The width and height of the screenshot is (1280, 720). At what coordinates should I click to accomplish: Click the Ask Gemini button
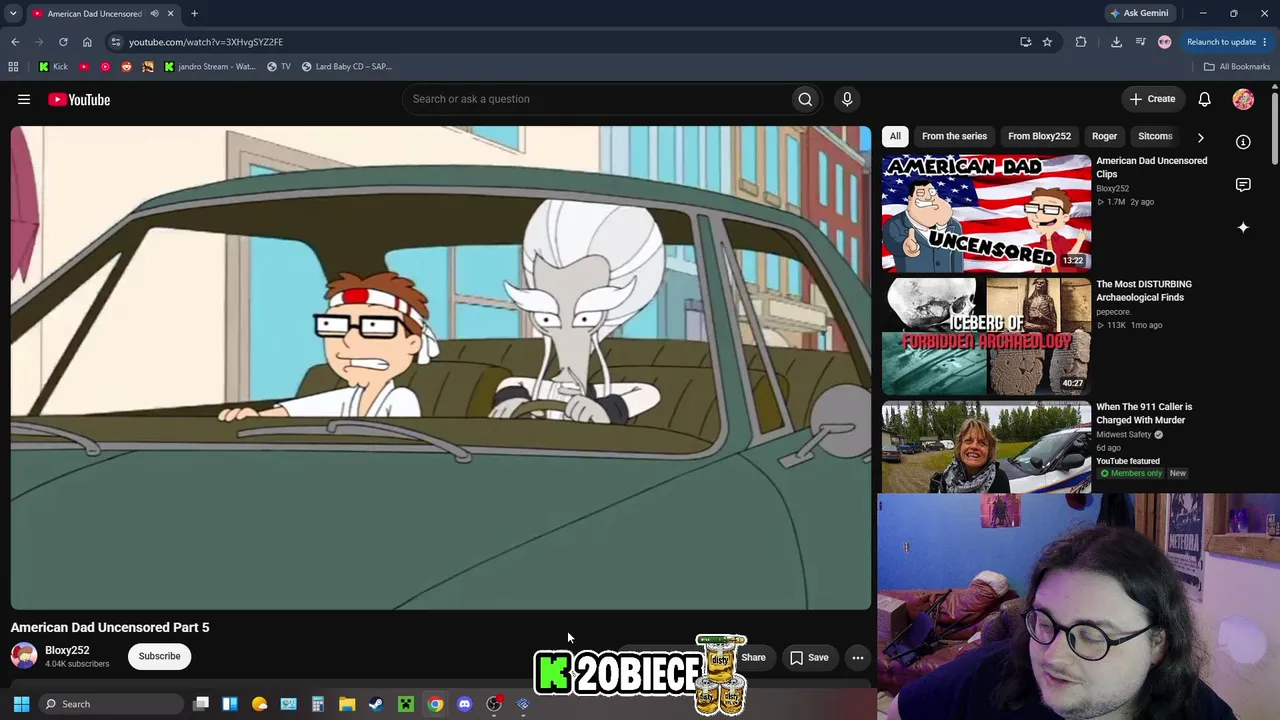click(1140, 14)
